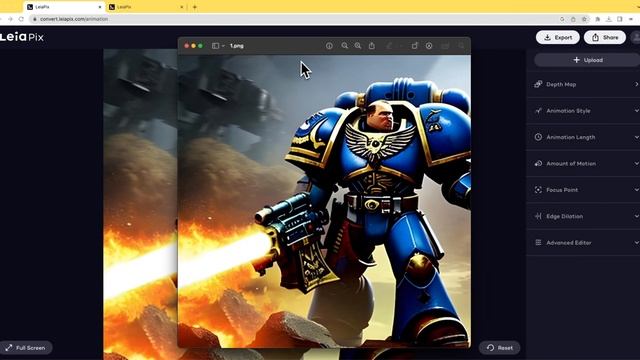This screenshot has width=640, height=360.
Task: Click the Share button in LeiaPix
Action: click(x=605, y=37)
